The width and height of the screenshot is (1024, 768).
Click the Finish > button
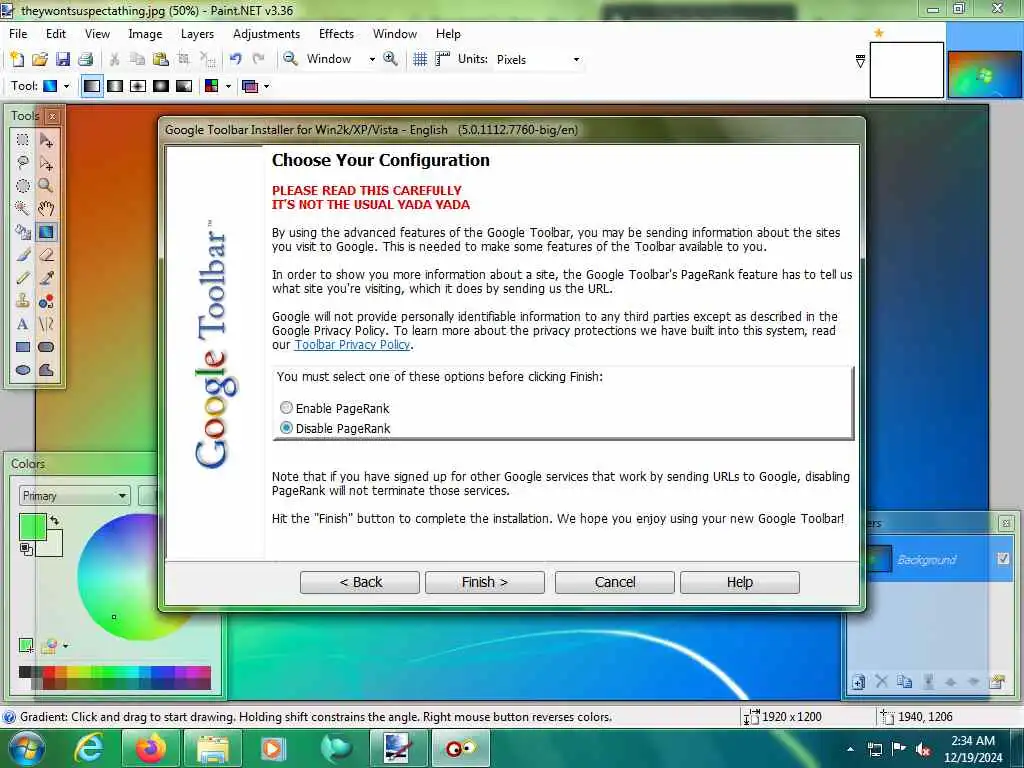pyautogui.click(x=485, y=582)
